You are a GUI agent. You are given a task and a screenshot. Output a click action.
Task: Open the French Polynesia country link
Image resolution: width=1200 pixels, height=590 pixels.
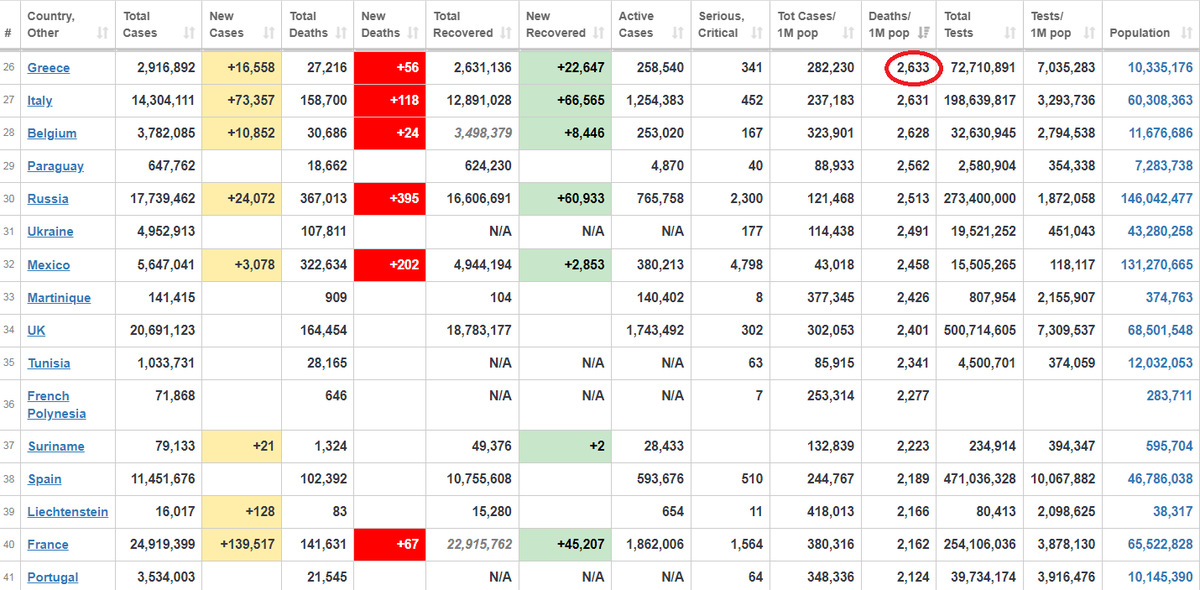pyautogui.click(x=56, y=405)
